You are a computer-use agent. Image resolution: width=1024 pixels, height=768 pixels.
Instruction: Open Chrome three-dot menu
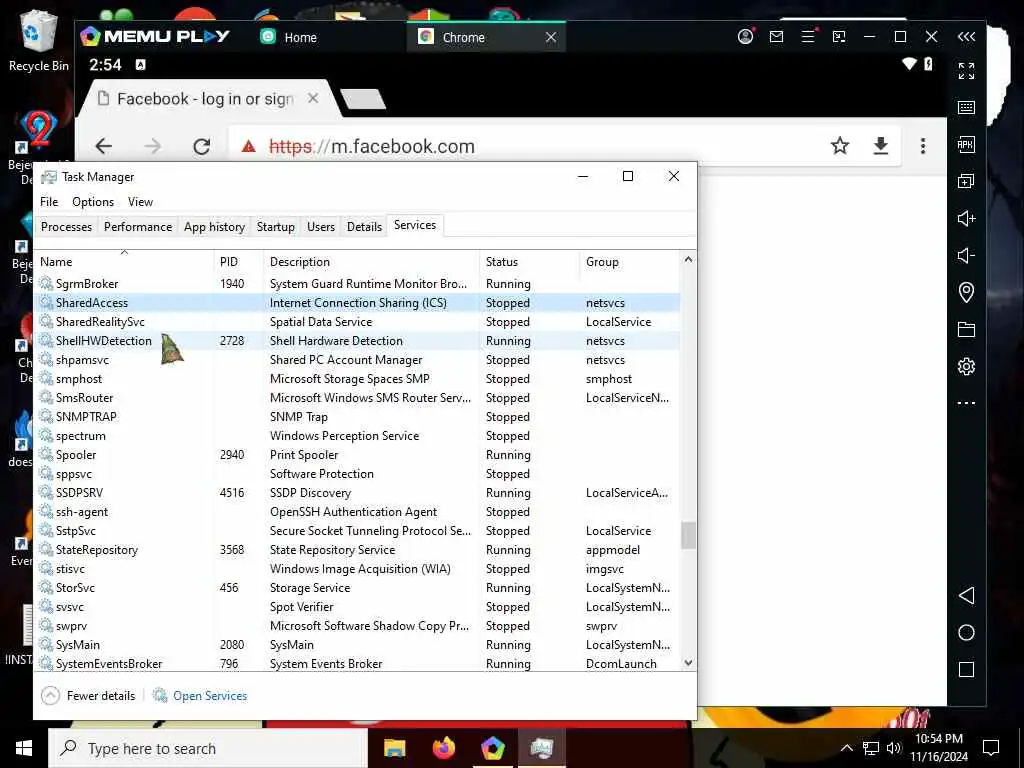923,146
